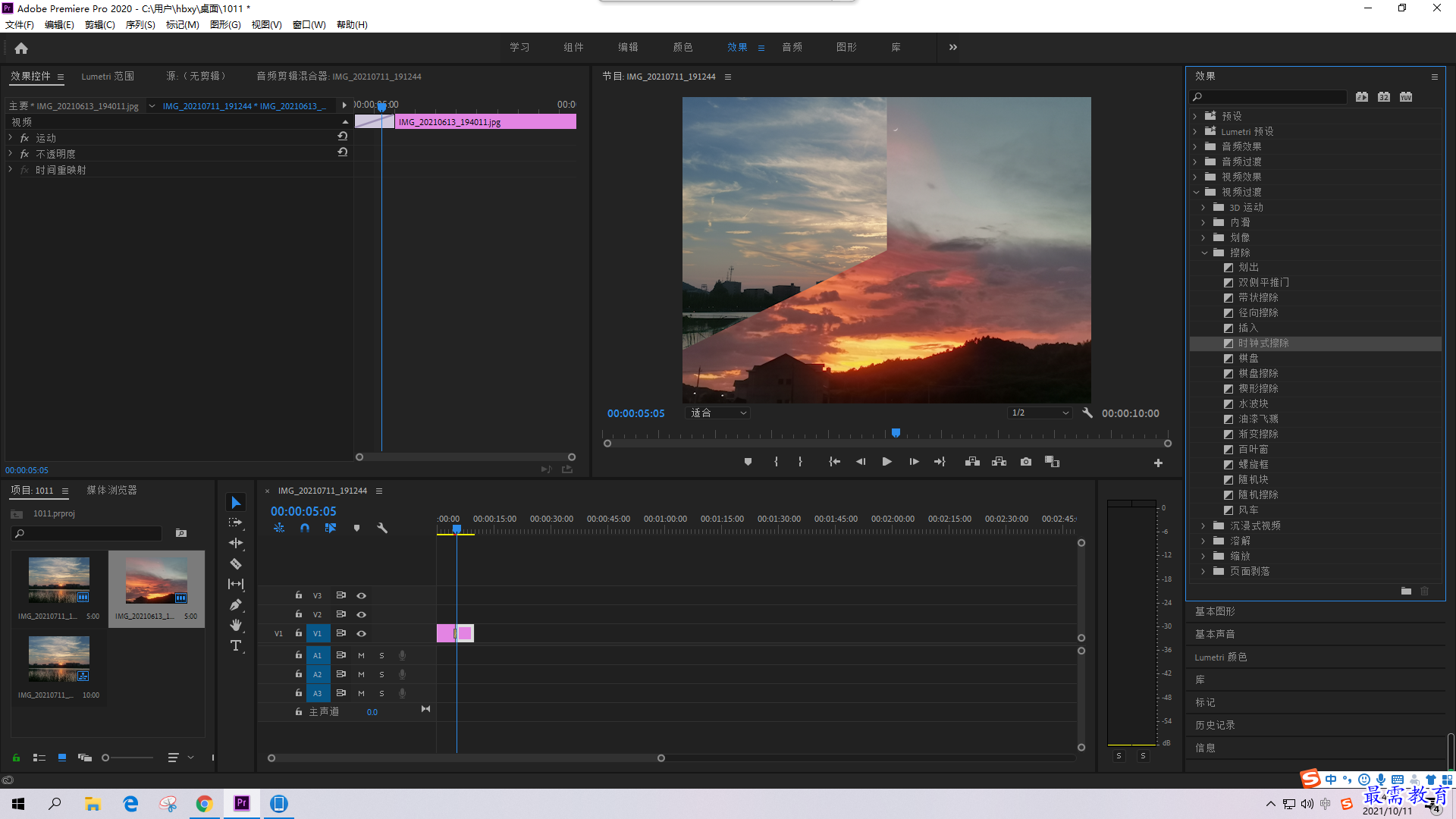Image resolution: width=1456 pixels, height=819 pixels.
Task: Open the Markers menu
Action: coord(183,24)
